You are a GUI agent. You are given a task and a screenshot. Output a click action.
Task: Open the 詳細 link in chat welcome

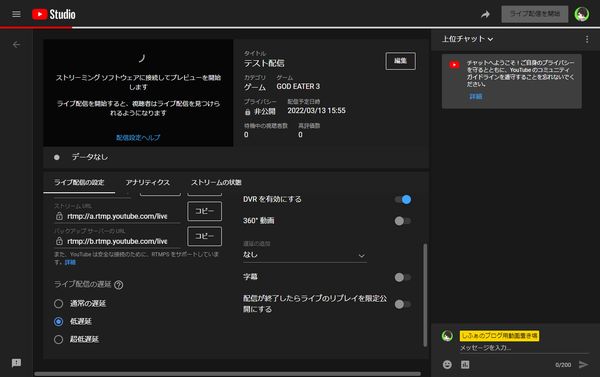tap(476, 96)
